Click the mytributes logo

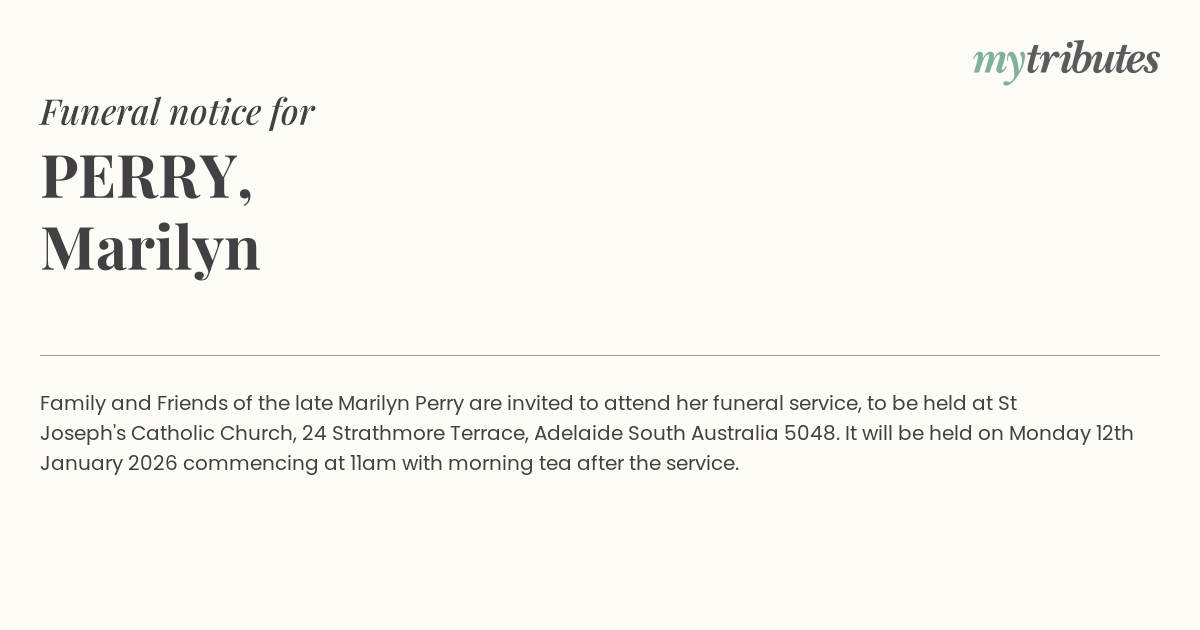1065,60
